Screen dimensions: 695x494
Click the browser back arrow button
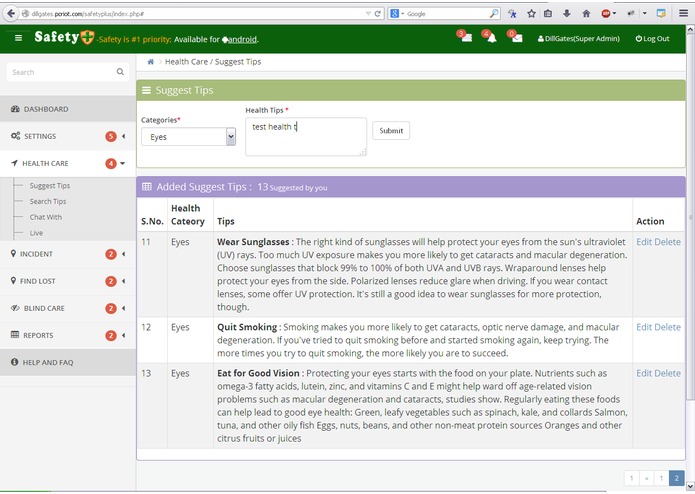click(x=11, y=13)
